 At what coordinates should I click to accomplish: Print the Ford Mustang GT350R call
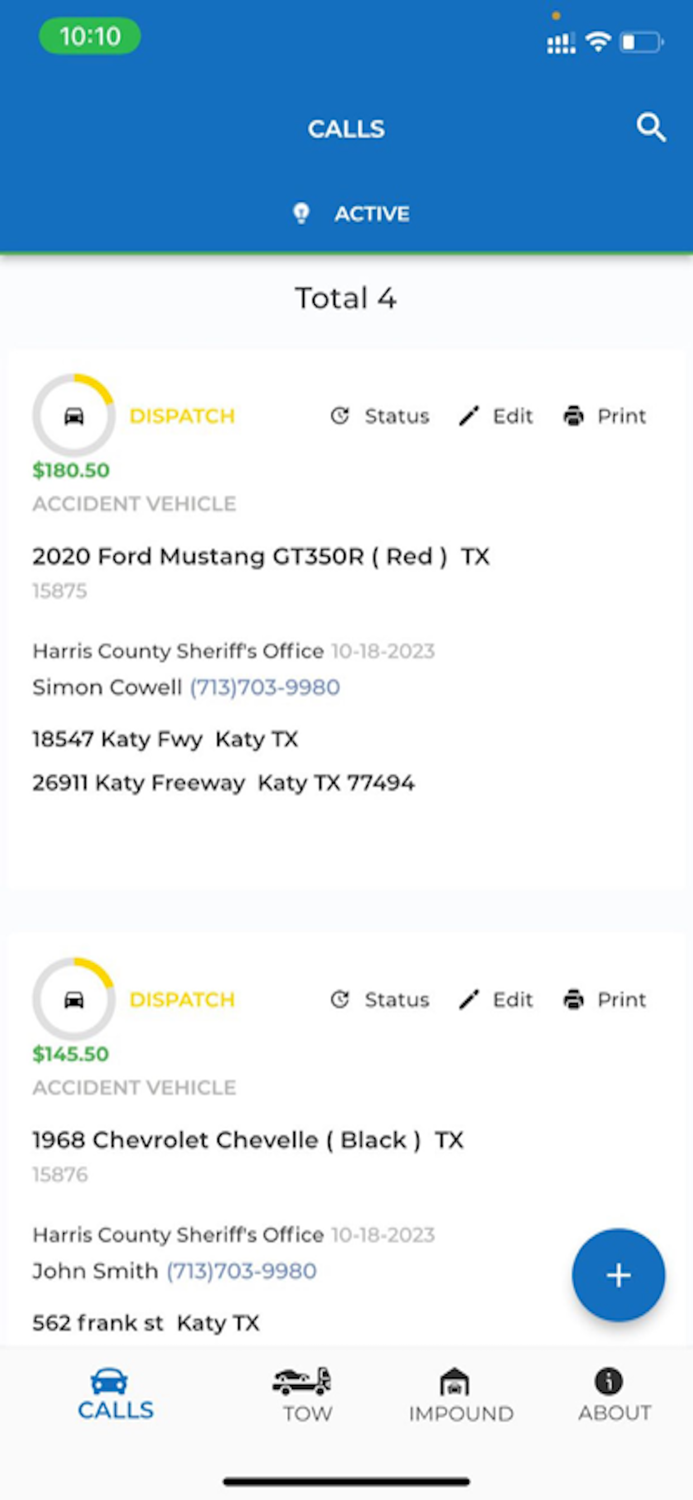pyautogui.click(x=605, y=416)
